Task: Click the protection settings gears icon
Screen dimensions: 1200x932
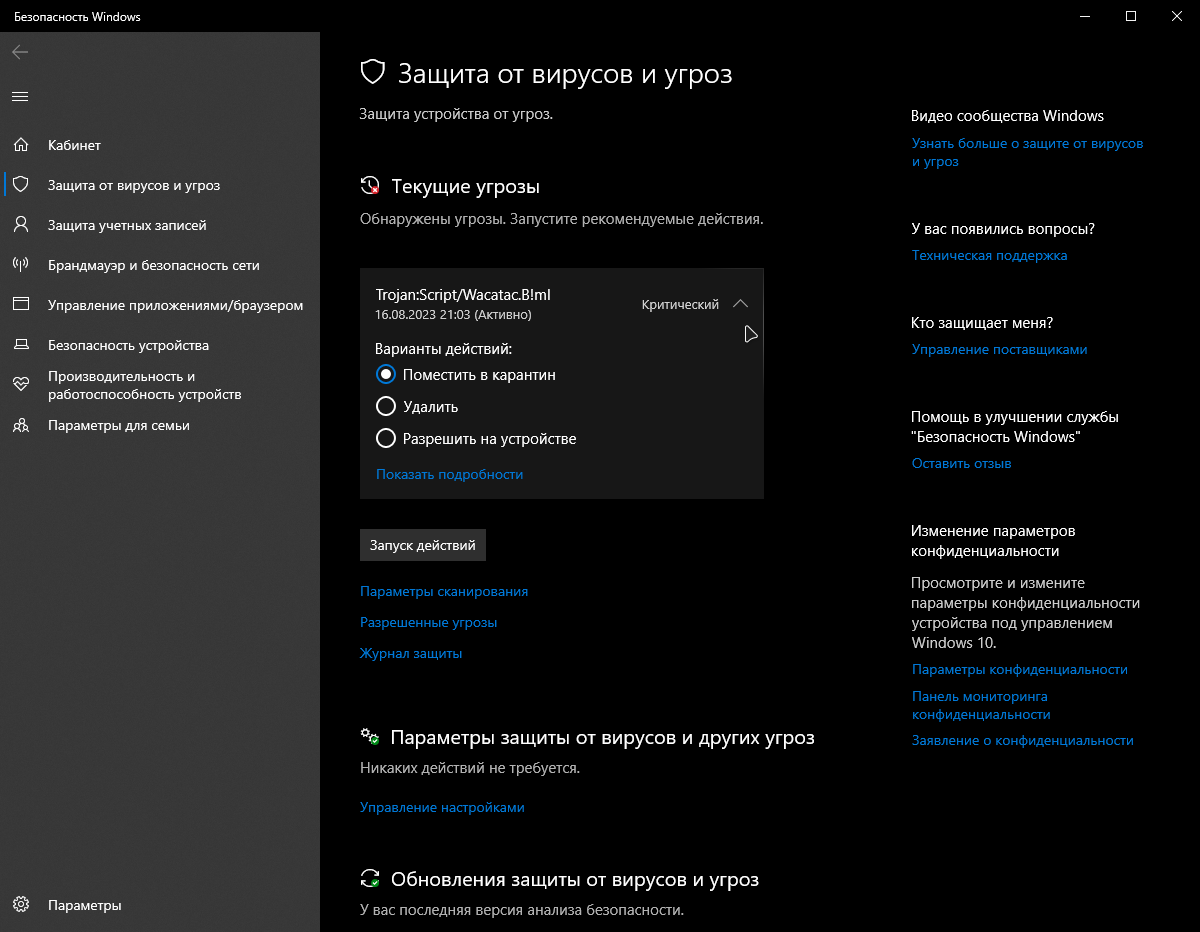Action: [370, 737]
